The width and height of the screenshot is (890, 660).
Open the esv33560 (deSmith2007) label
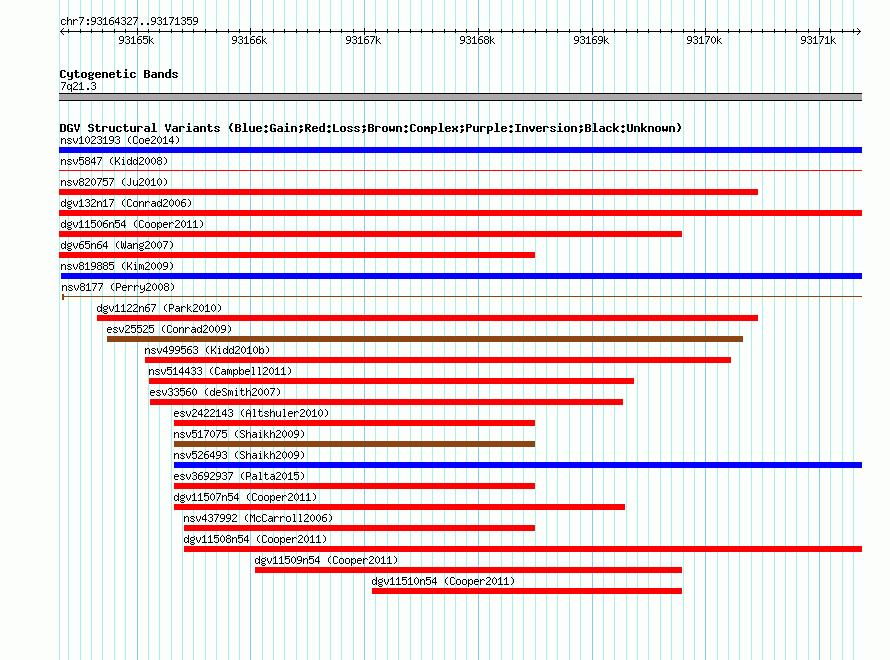[x=215, y=392]
